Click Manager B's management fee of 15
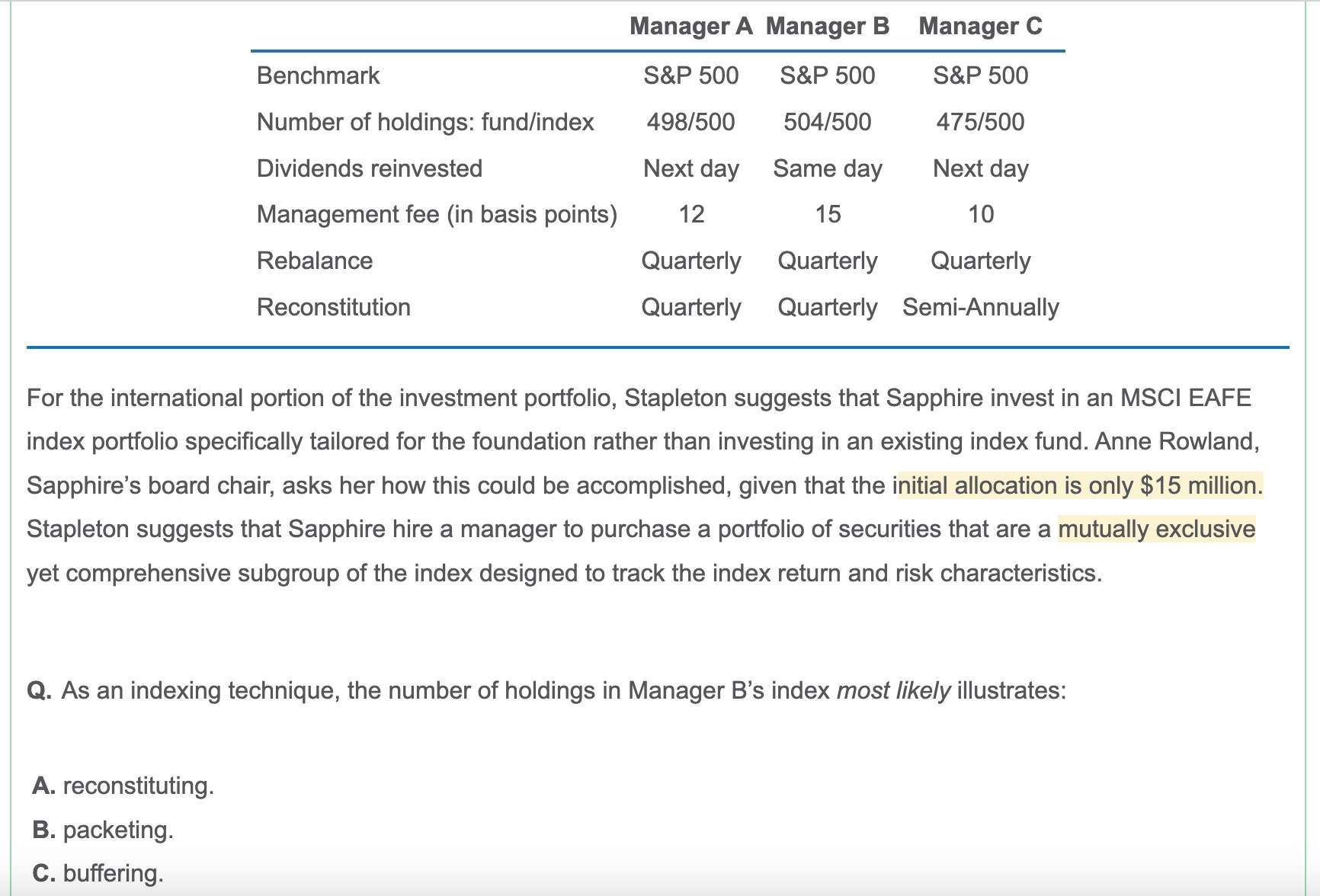Viewport: 1320px width, 896px height. coord(827,214)
